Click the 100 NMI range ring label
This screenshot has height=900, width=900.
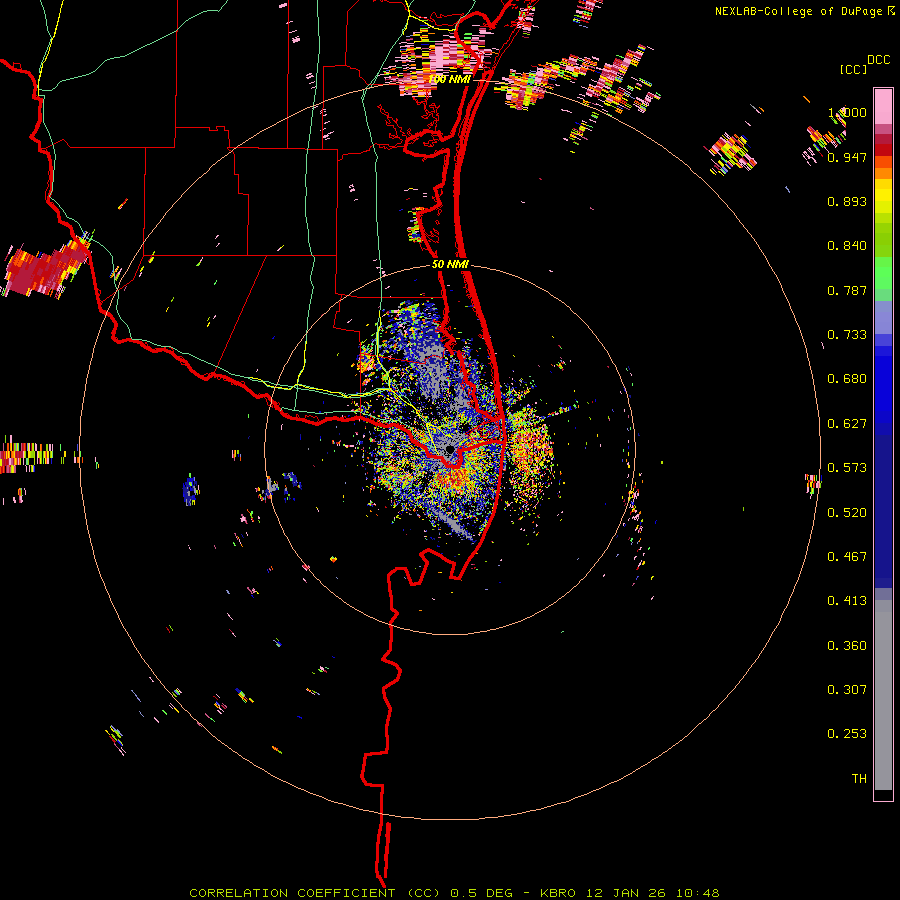(449, 79)
